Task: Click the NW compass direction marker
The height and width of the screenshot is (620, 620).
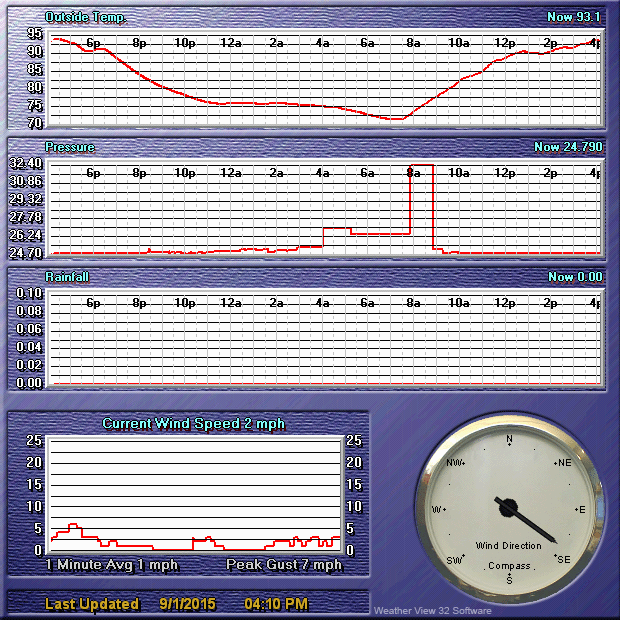Action: click(x=456, y=463)
